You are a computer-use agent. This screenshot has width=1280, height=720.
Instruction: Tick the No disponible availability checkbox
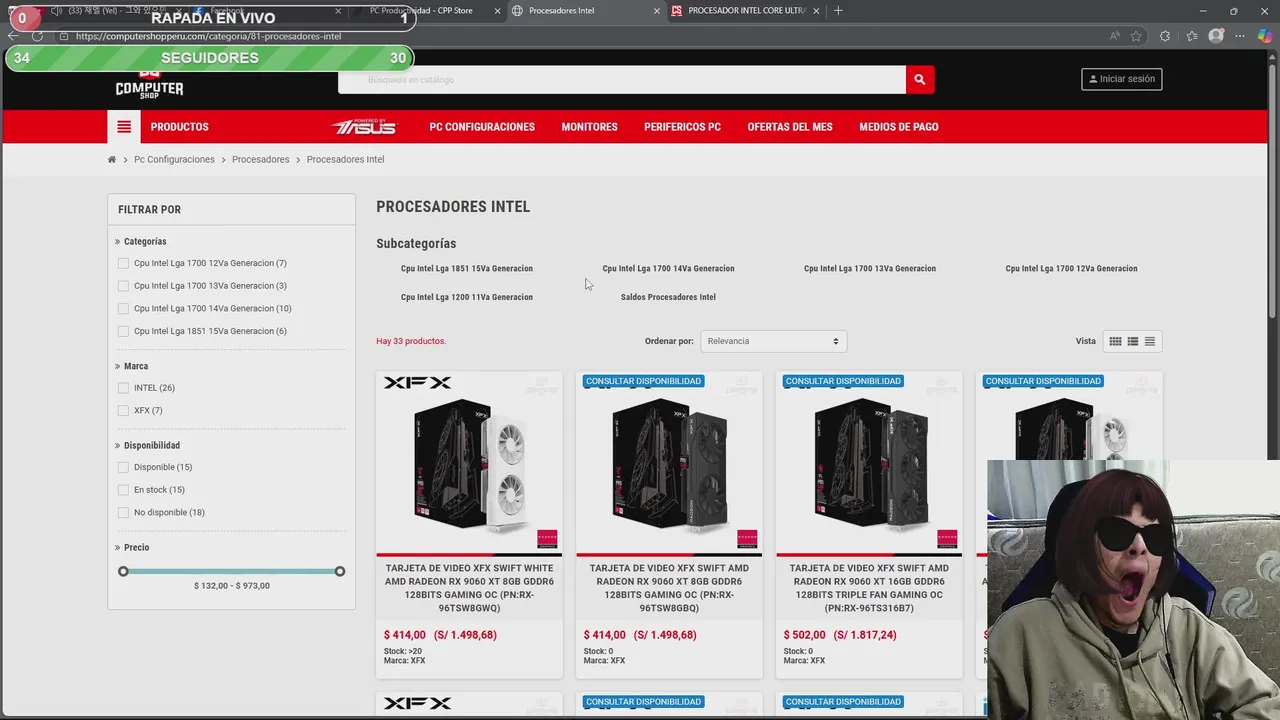point(123,513)
